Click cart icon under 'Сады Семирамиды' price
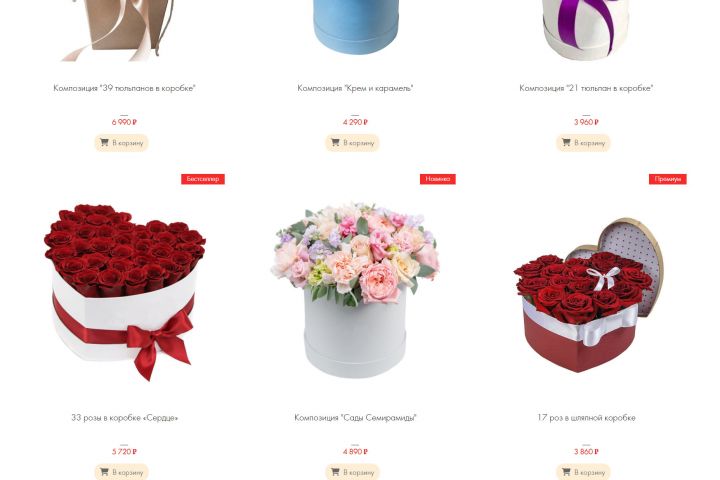 [x=335, y=472]
